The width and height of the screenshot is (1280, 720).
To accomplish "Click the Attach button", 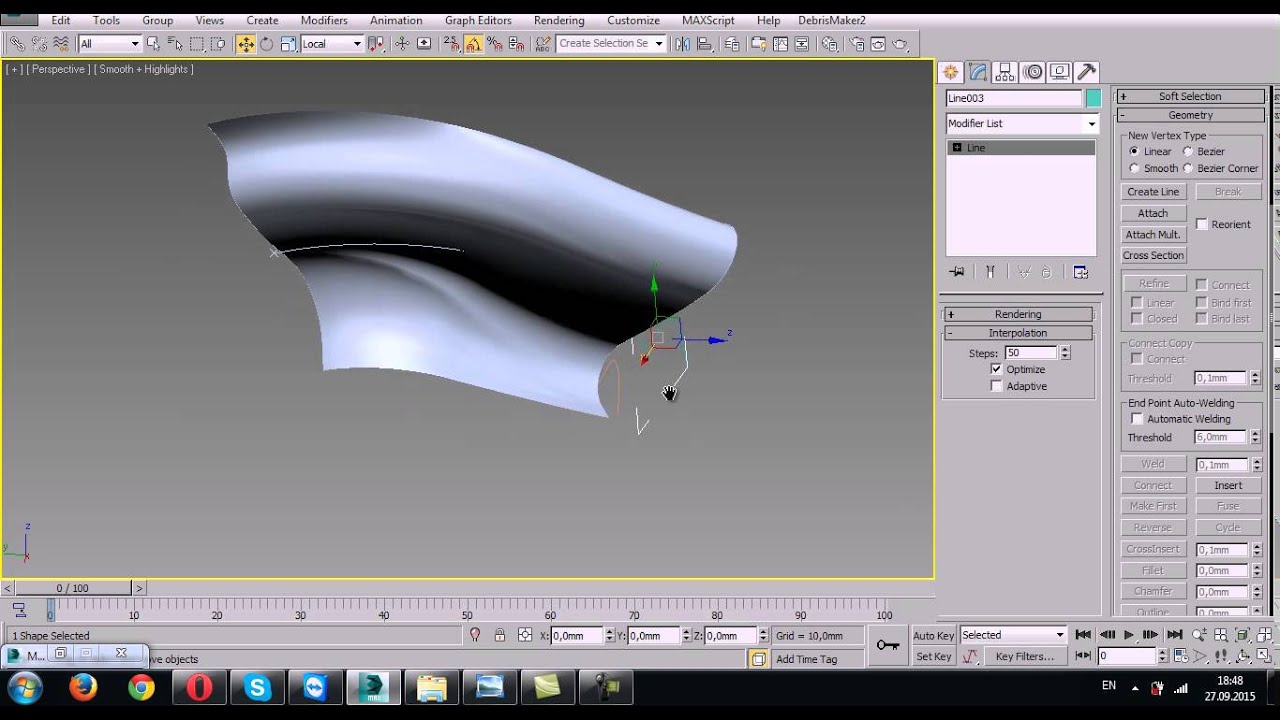I will pyautogui.click(x=1153, y=213).
